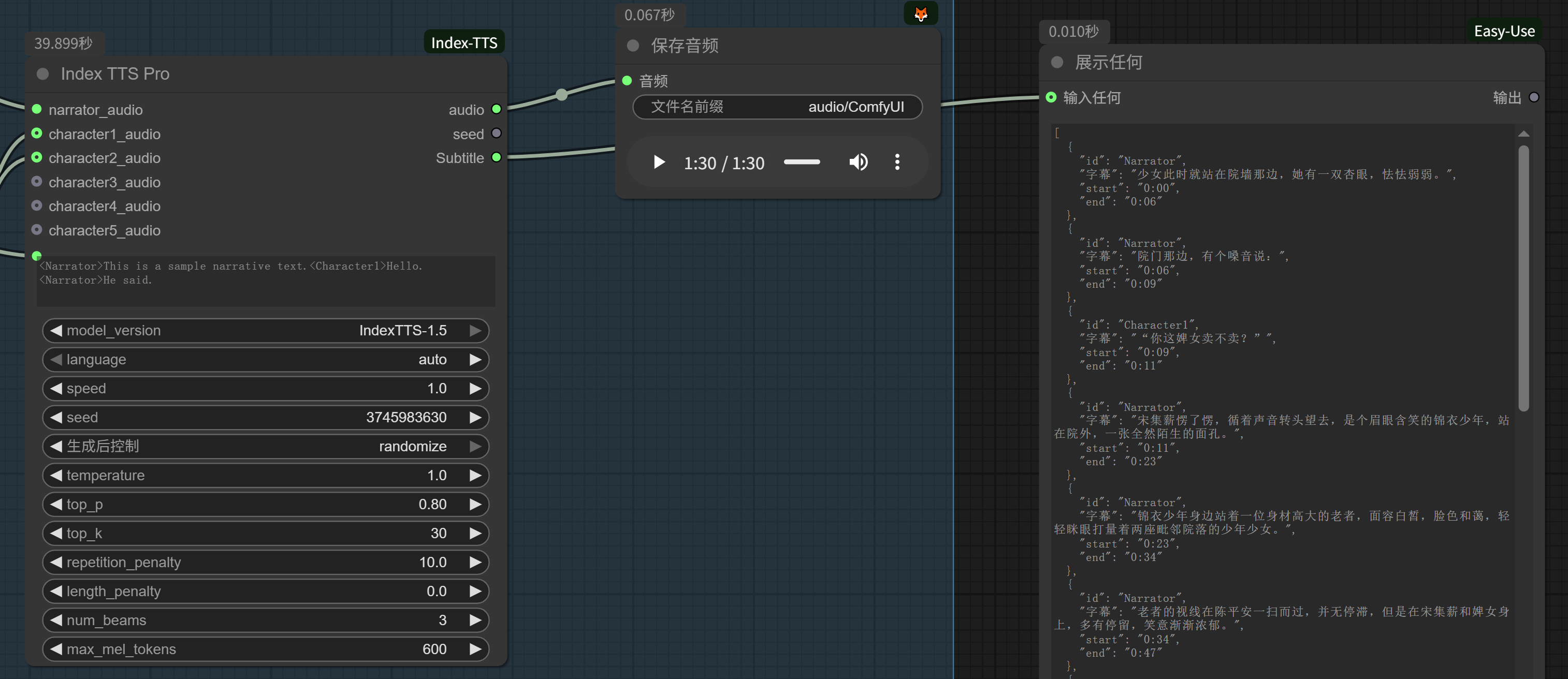This screenshot has width=1568, height=679.
Task: Click the character3_audio input socket
Action: click(37, 182)
